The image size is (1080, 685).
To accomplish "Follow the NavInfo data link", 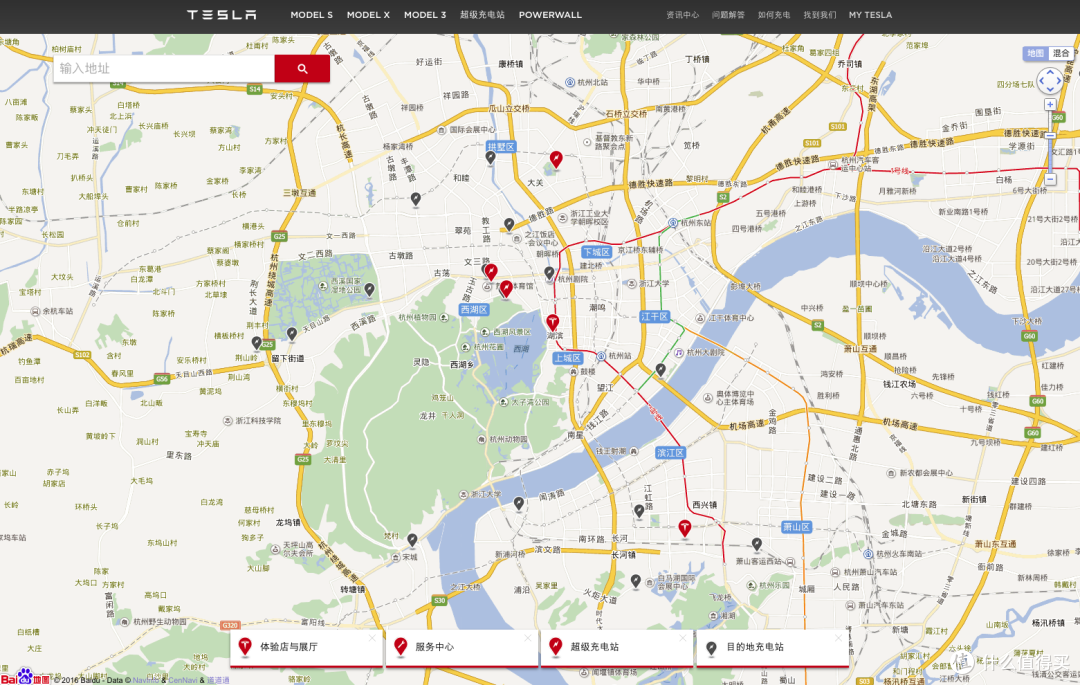I will coord(146,680).
